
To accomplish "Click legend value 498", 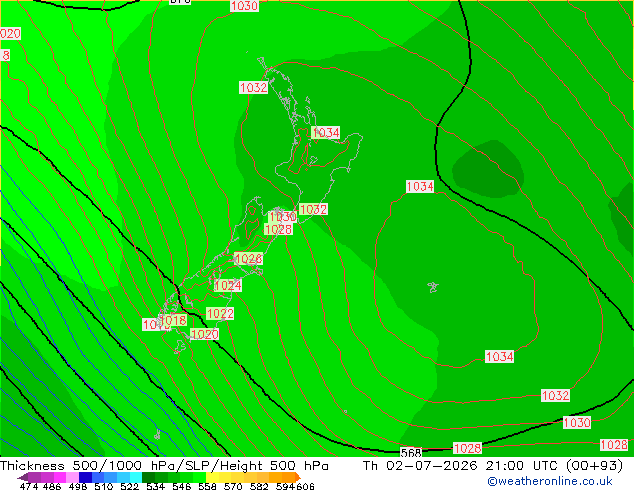I will click(78, 486).
